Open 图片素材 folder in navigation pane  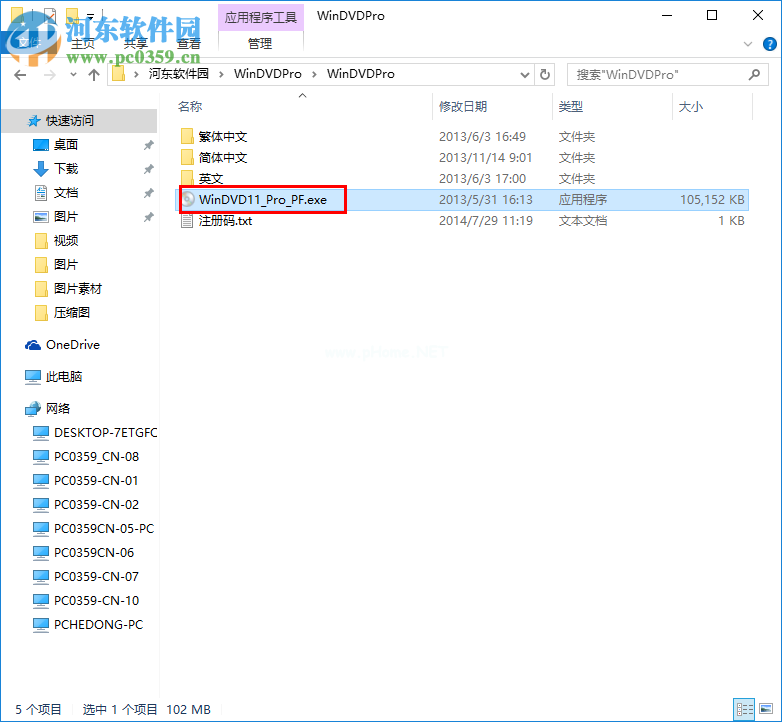pos(78,288)
